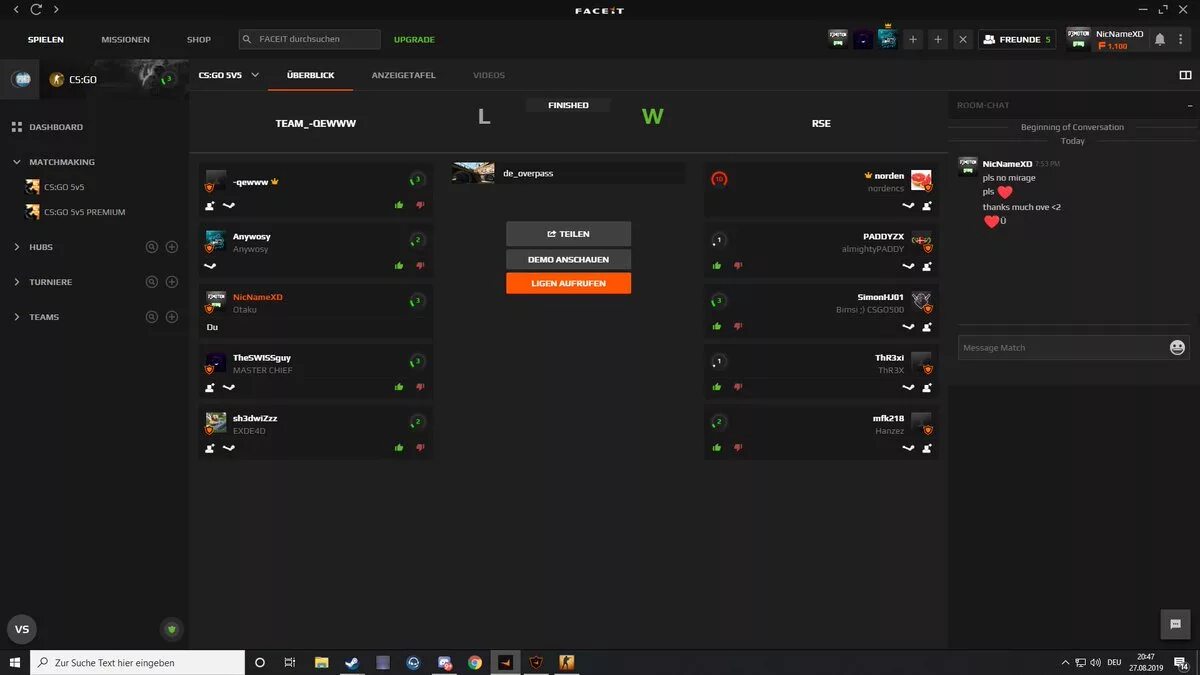Open notifications bell
This screenshot has width=1200, height=675.
point(1160,39)
